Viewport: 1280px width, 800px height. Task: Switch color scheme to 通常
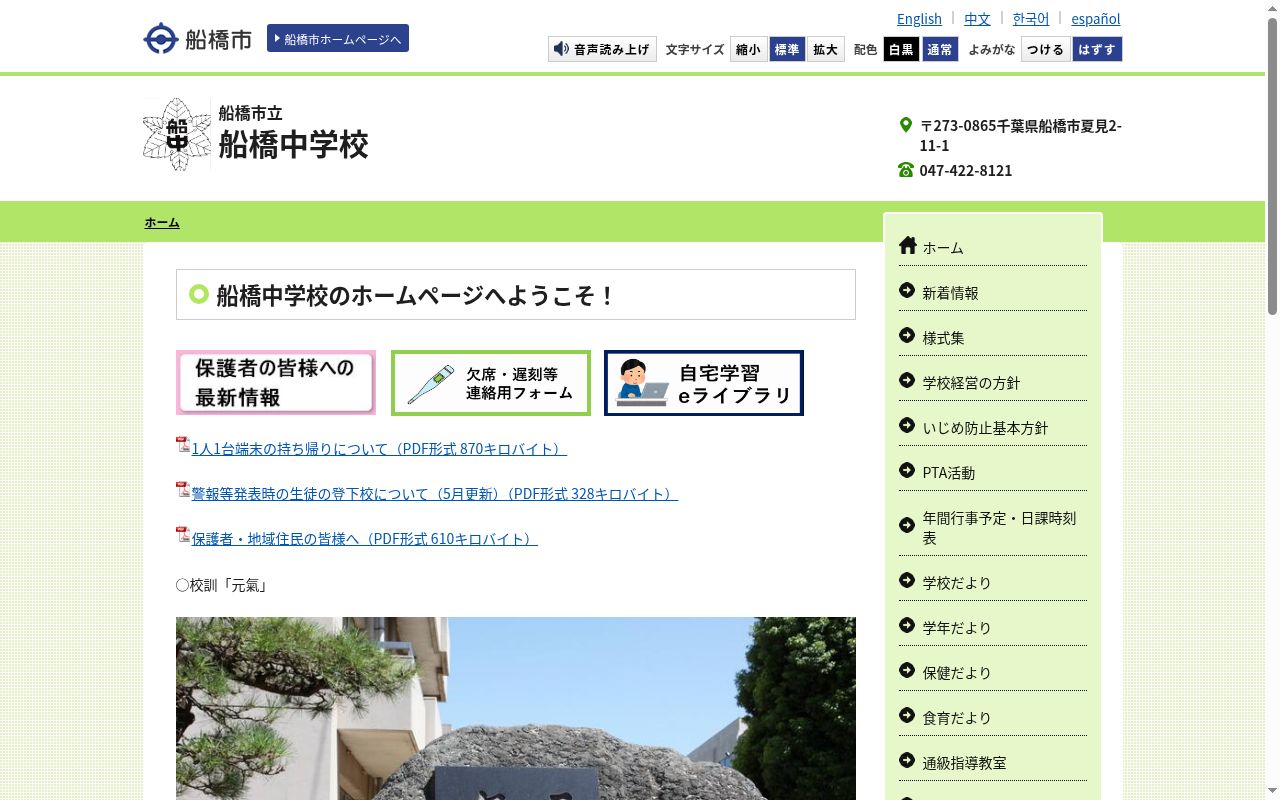[940, 49]
